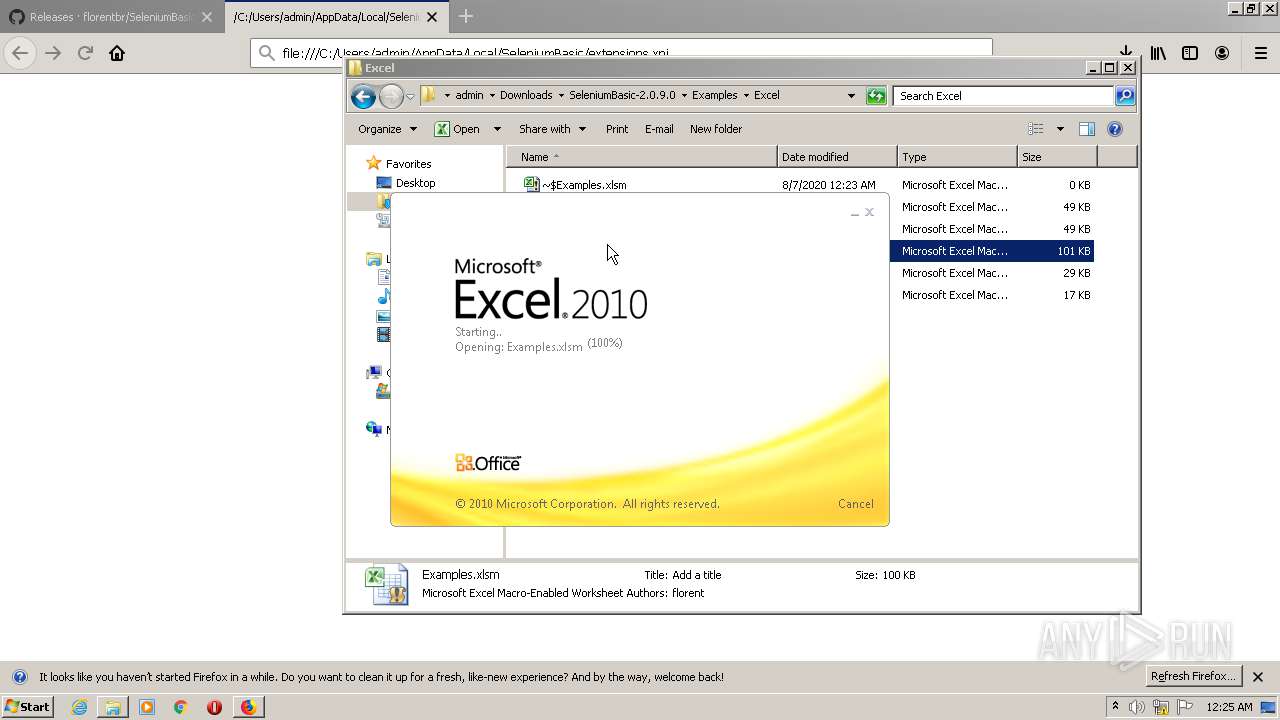This screenshot has height=720, width=1280.
Task: Click the Computer icon in navigation pane
Action: (374, 373)
